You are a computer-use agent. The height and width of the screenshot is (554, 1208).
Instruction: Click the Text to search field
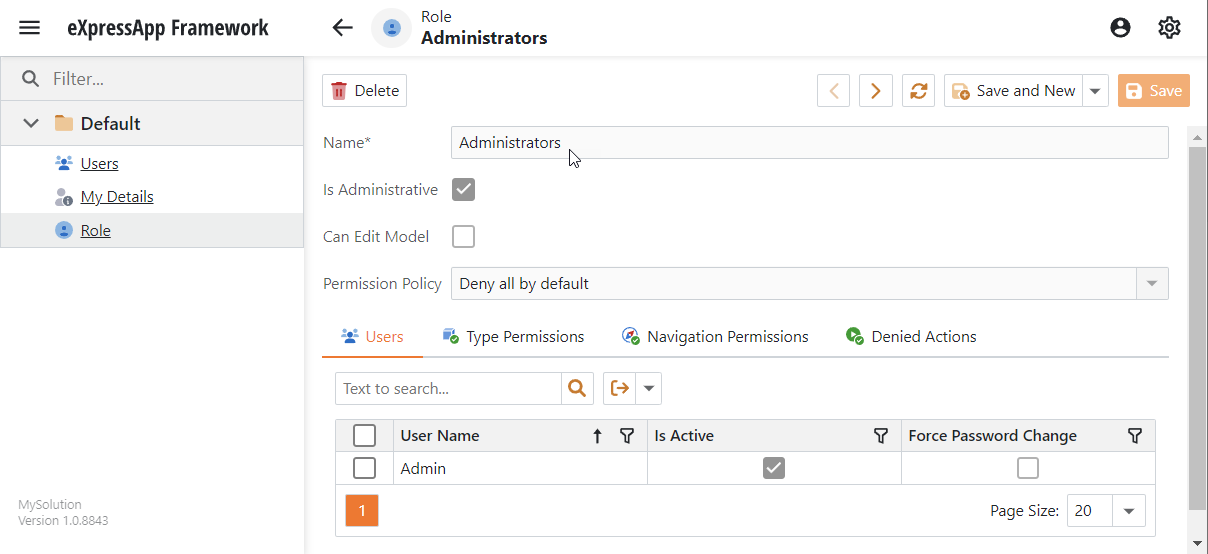pyautogui.click(x=448, y=388)
